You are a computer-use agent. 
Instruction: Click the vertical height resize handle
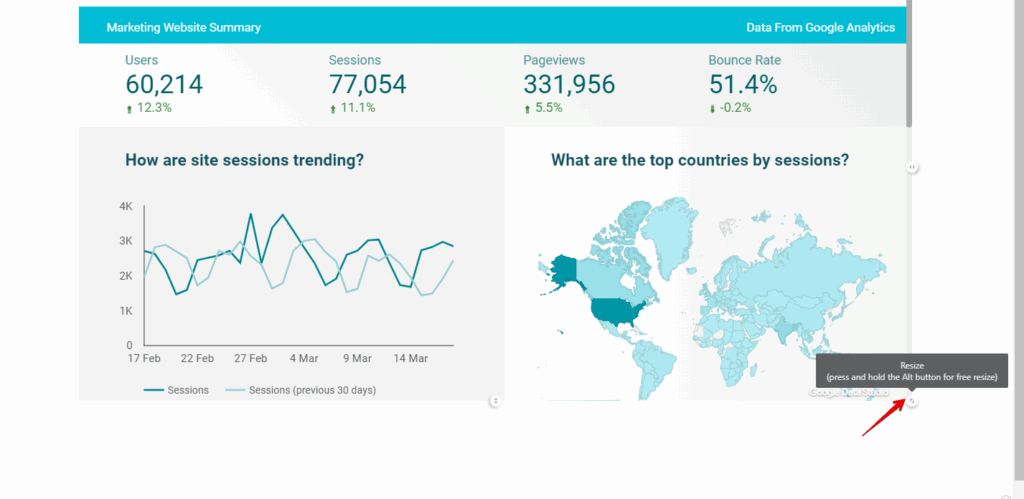coord(495,401)
